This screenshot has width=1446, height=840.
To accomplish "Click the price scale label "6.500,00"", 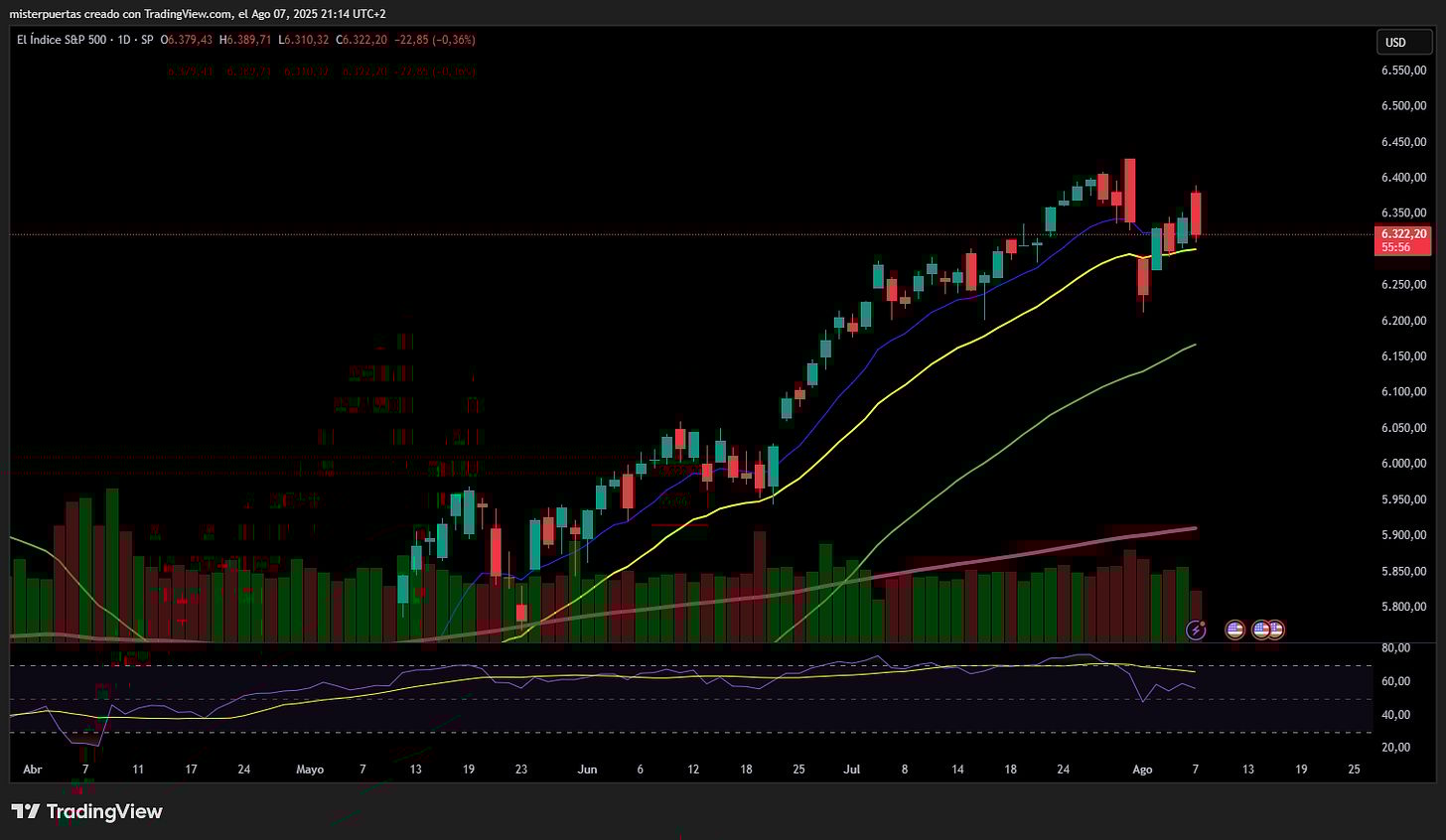I will [1403, 106].
